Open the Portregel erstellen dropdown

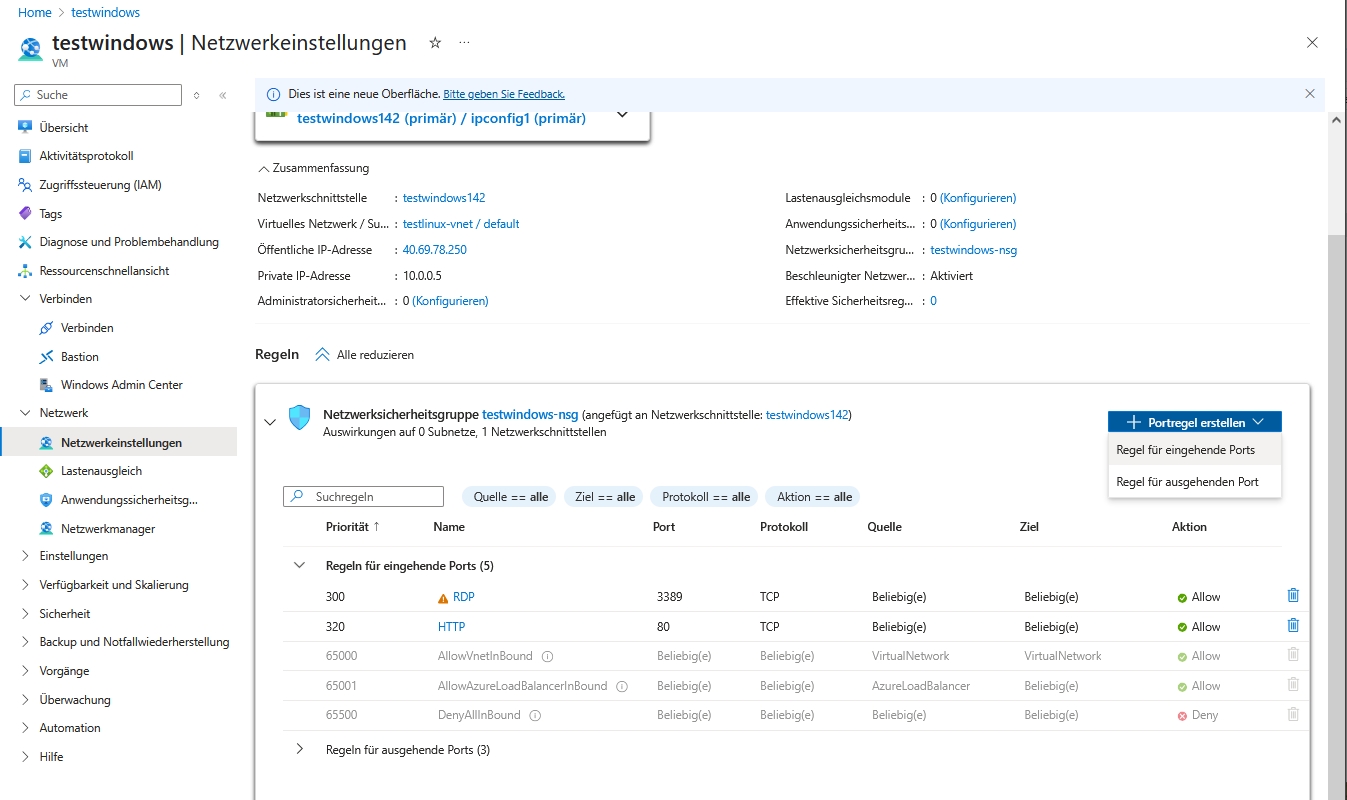tap(1194, 422)
